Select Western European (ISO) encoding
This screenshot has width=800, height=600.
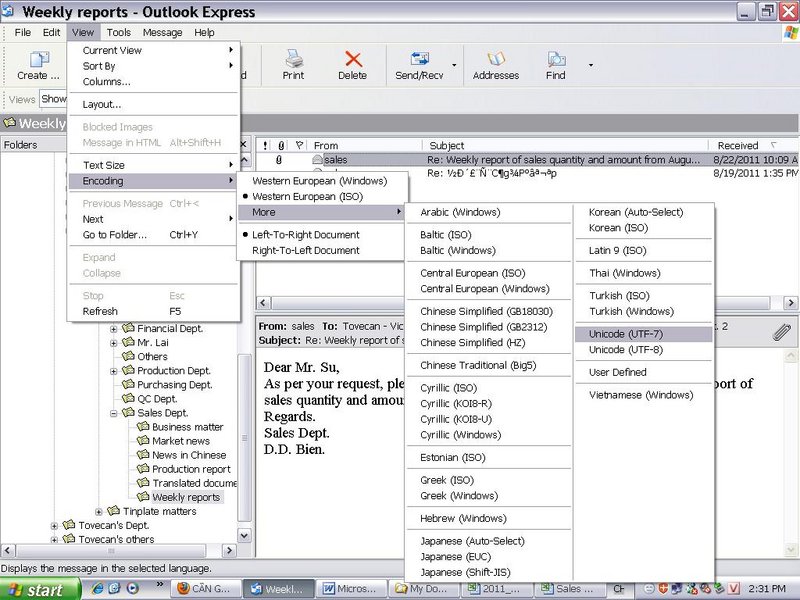307,197
